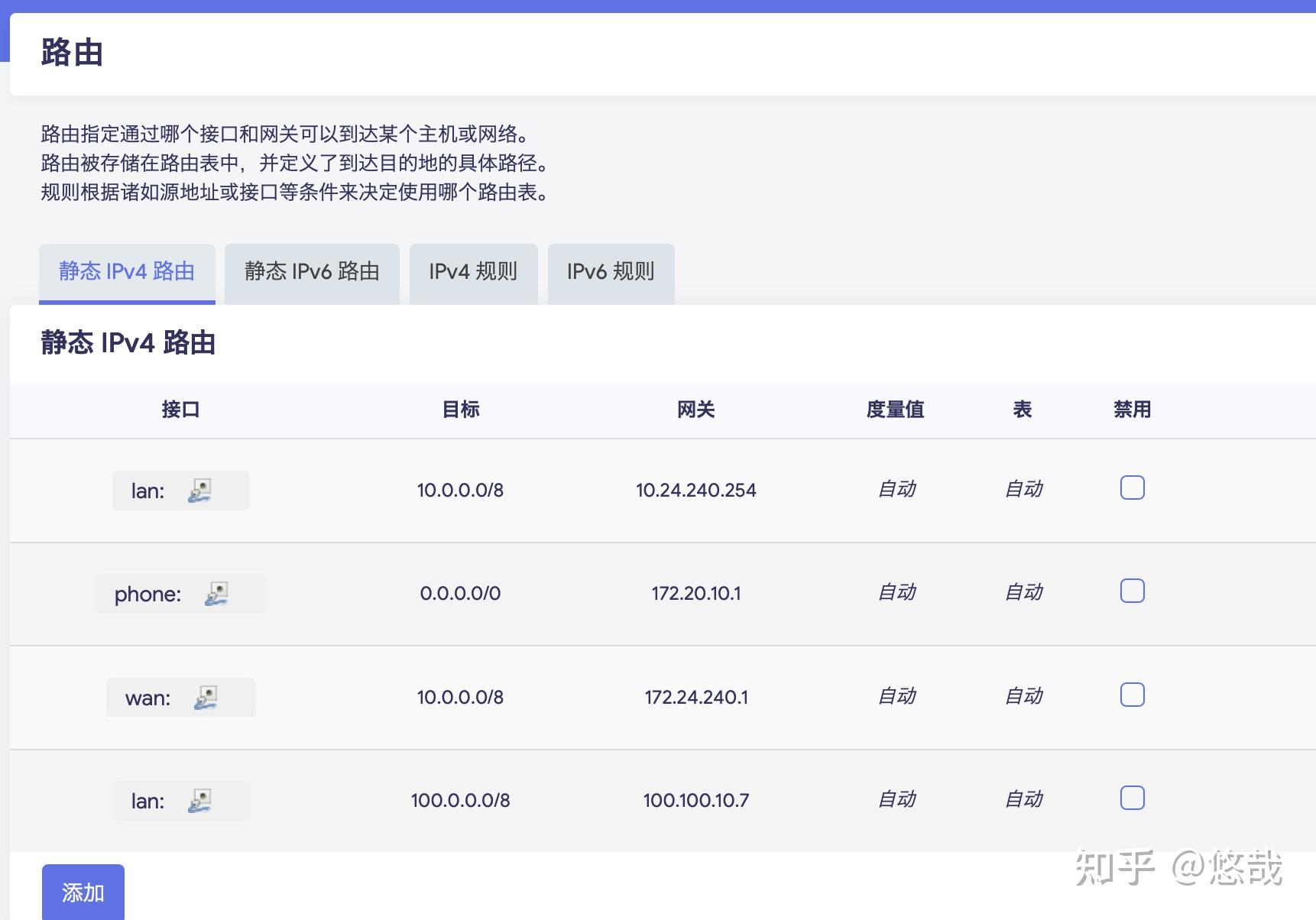The height and width of the screenshot is (920, 1316).
Task: Click the 自动 table value in the phone row
Action: tap(1023, 593)
